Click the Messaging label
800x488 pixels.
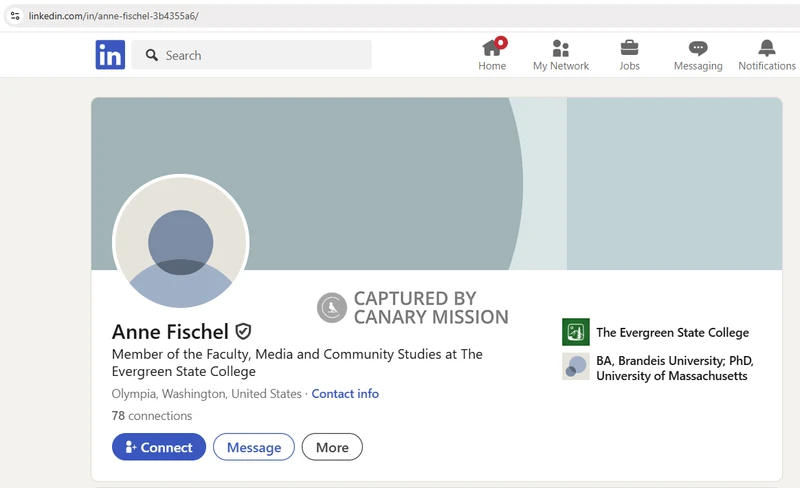coord(698,66)
